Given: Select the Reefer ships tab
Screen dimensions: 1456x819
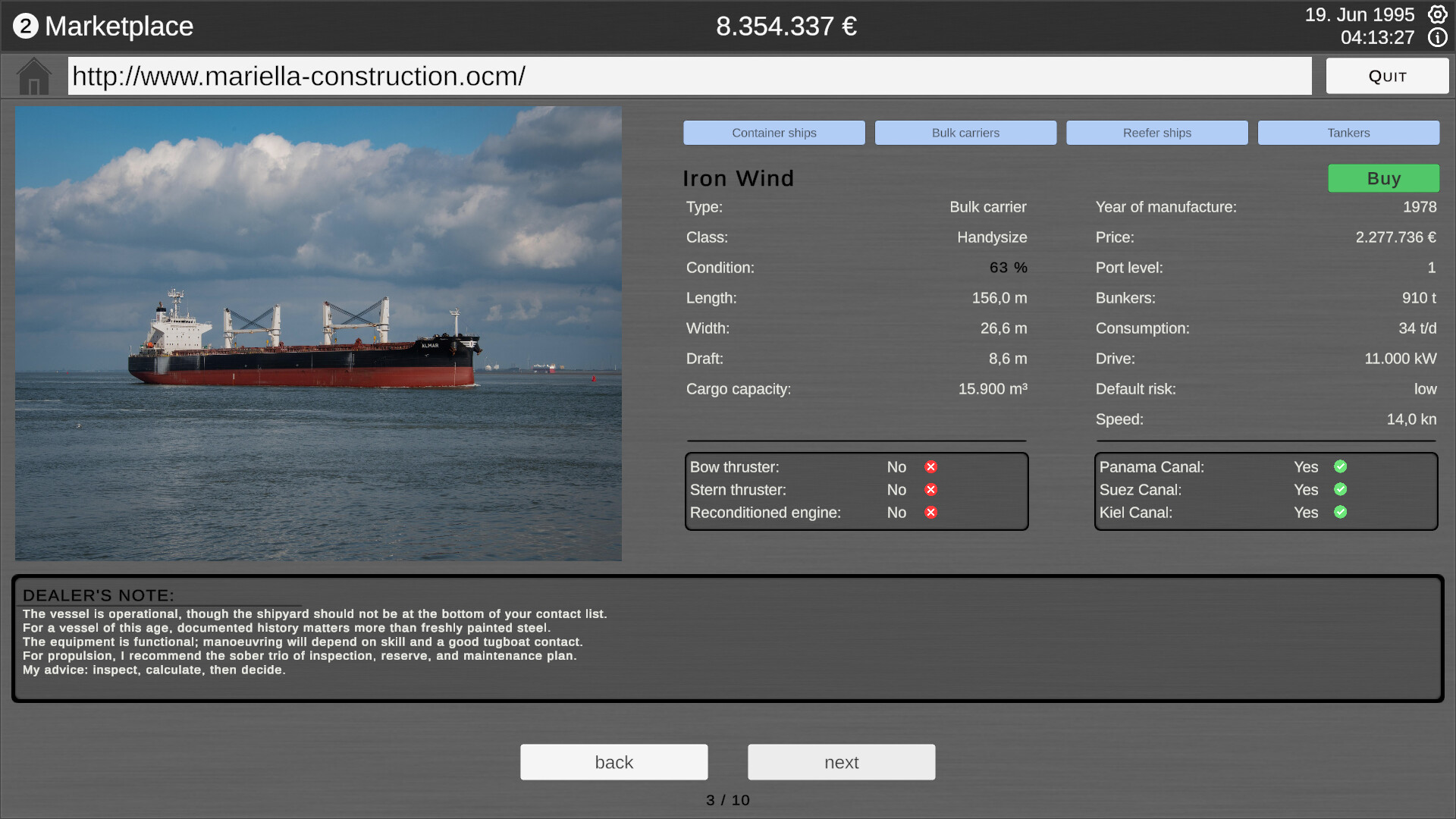Looking at the screenshot, I should pyautogui.click(x=1157, y=133).
